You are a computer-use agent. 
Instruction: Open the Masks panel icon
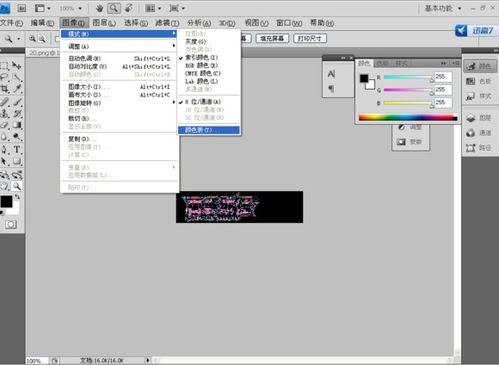click(x=410, y=142)
